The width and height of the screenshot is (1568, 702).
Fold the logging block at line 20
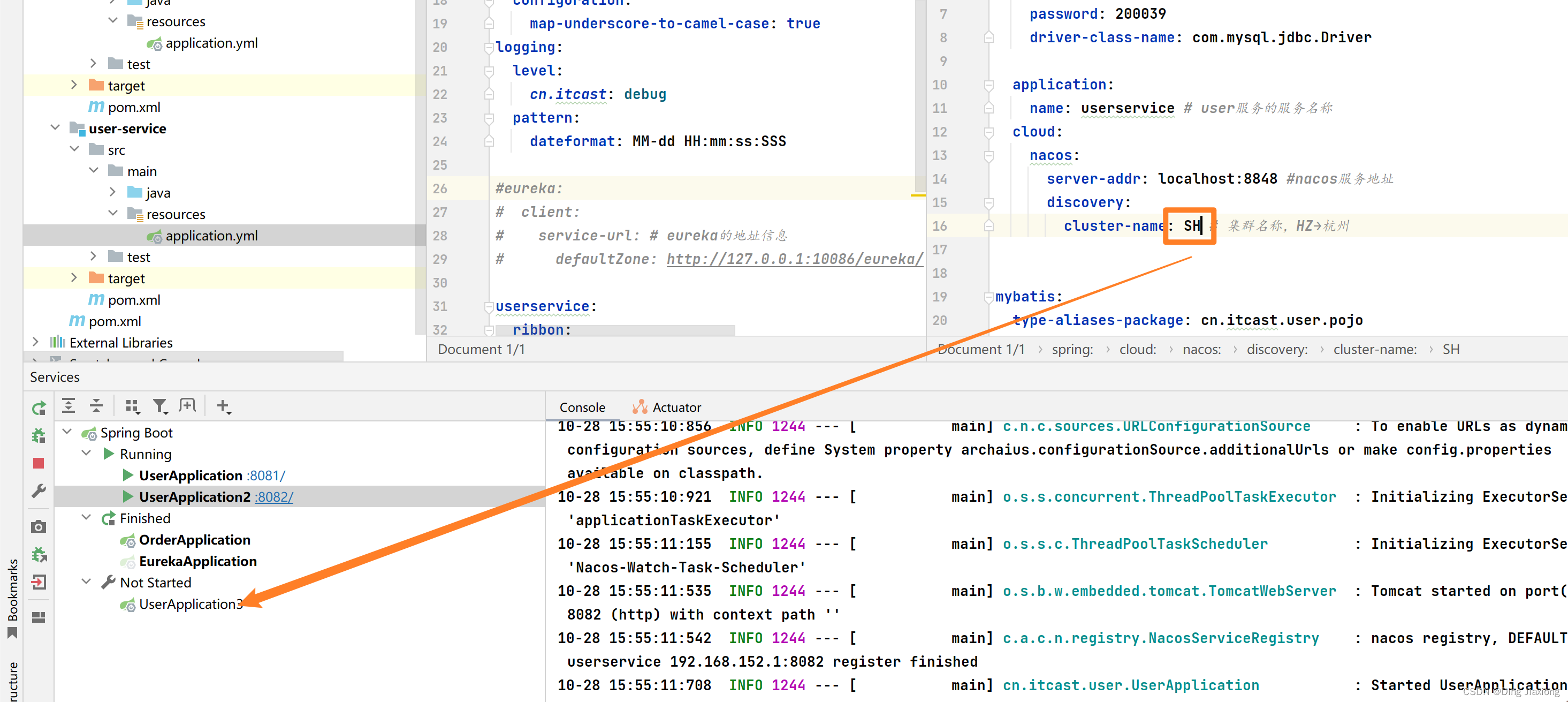click(x=489, y=48)
